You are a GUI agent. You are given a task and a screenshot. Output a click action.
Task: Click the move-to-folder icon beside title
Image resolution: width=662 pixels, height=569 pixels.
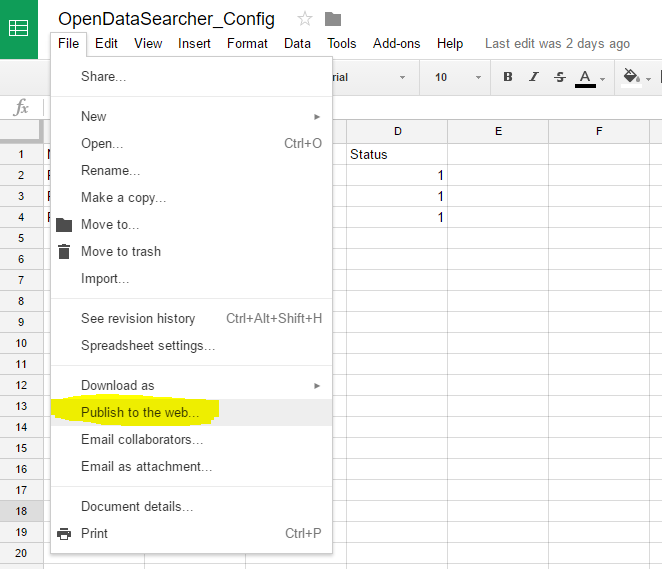333,19
